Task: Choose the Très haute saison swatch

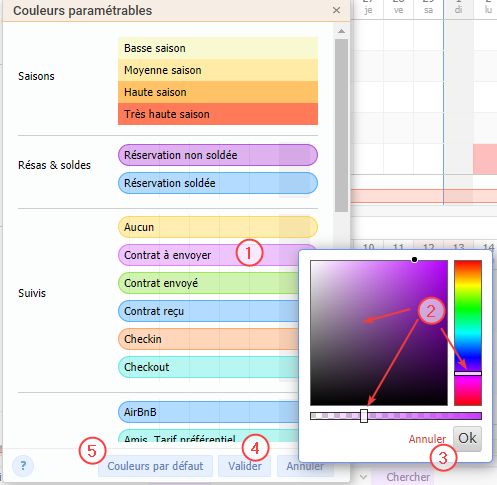Action: pyautogui.click(x=218, y=114)
